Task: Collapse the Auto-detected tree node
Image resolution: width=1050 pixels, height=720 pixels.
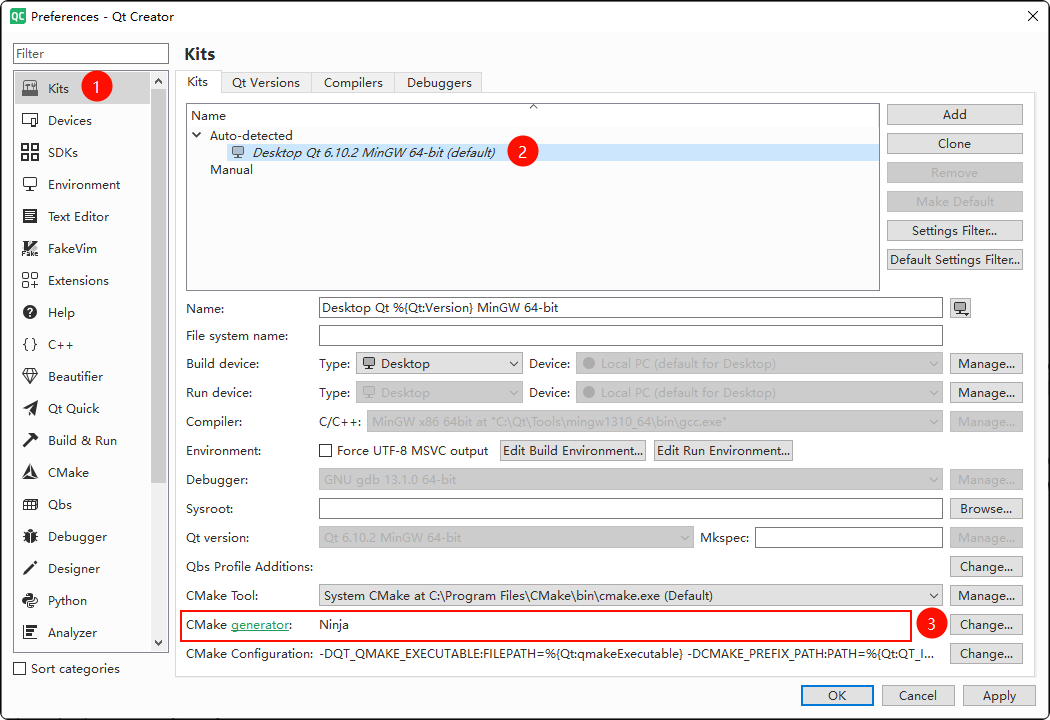Action: click(x=196, y=135)
